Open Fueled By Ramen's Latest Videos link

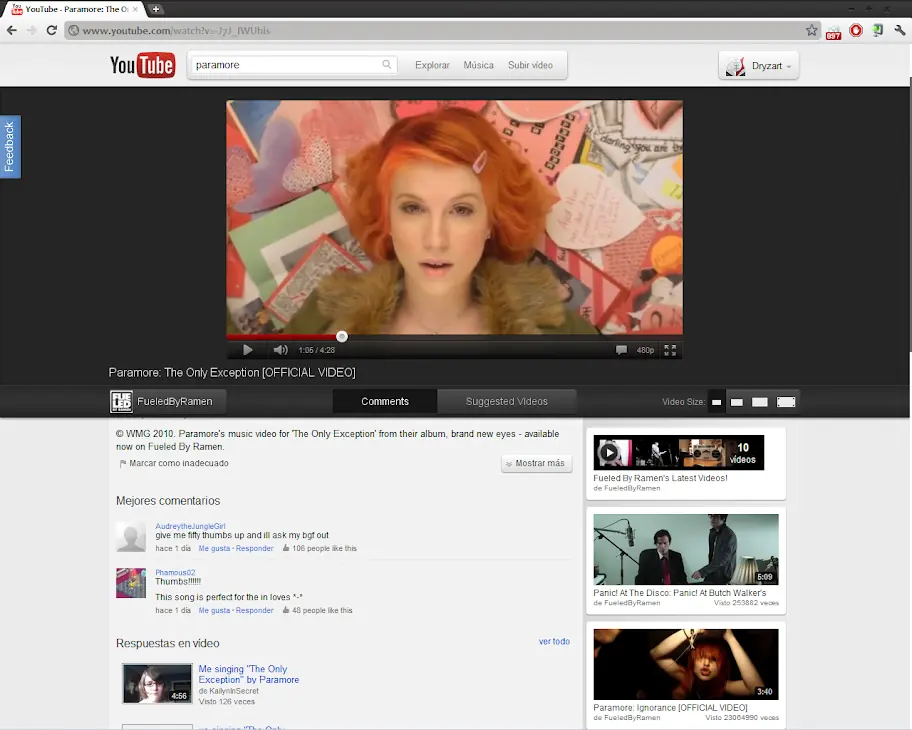[660, 478]
